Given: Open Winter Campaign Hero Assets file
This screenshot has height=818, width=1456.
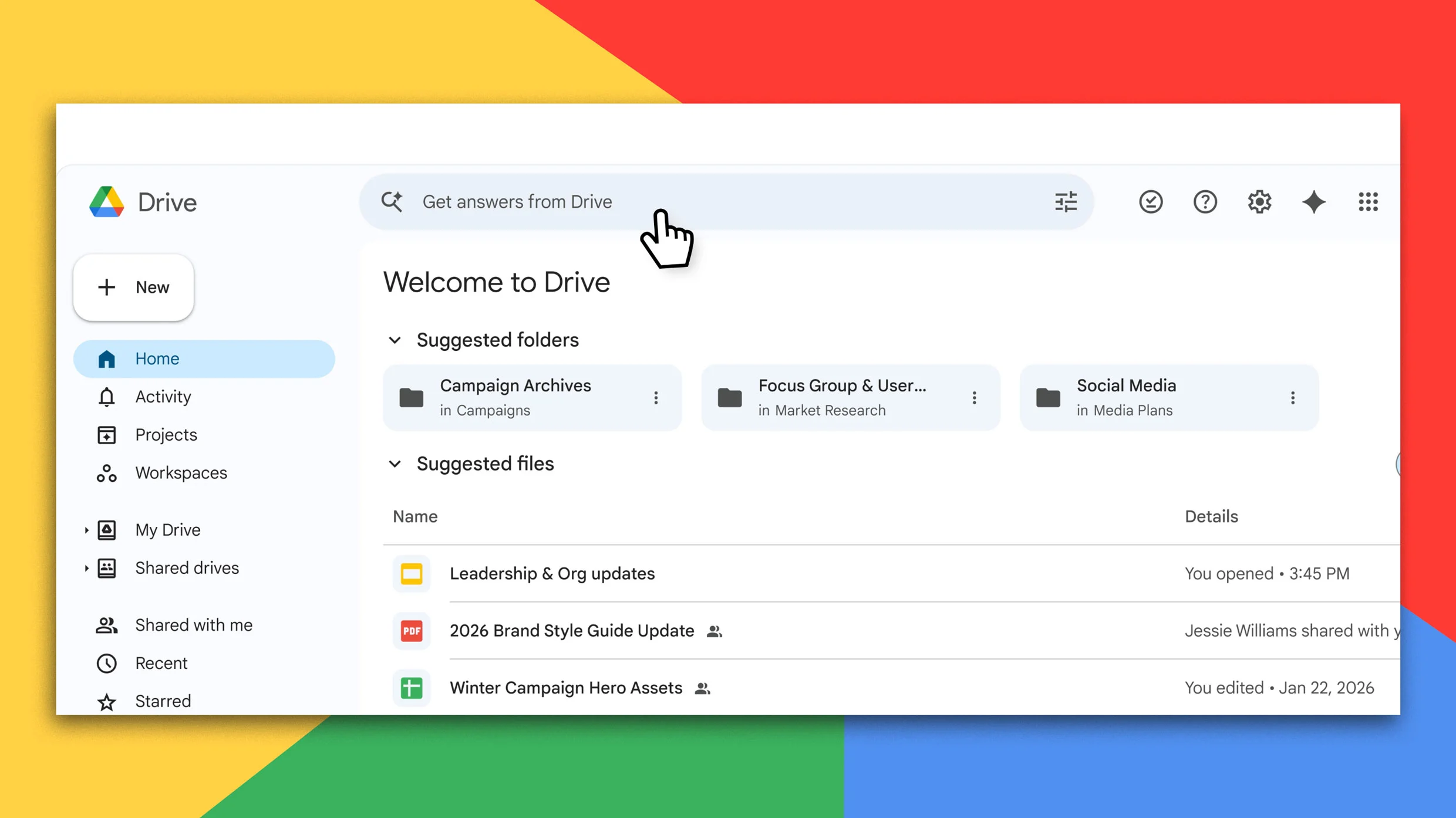Looking at the screenshot, I should [x=565, y=687].
